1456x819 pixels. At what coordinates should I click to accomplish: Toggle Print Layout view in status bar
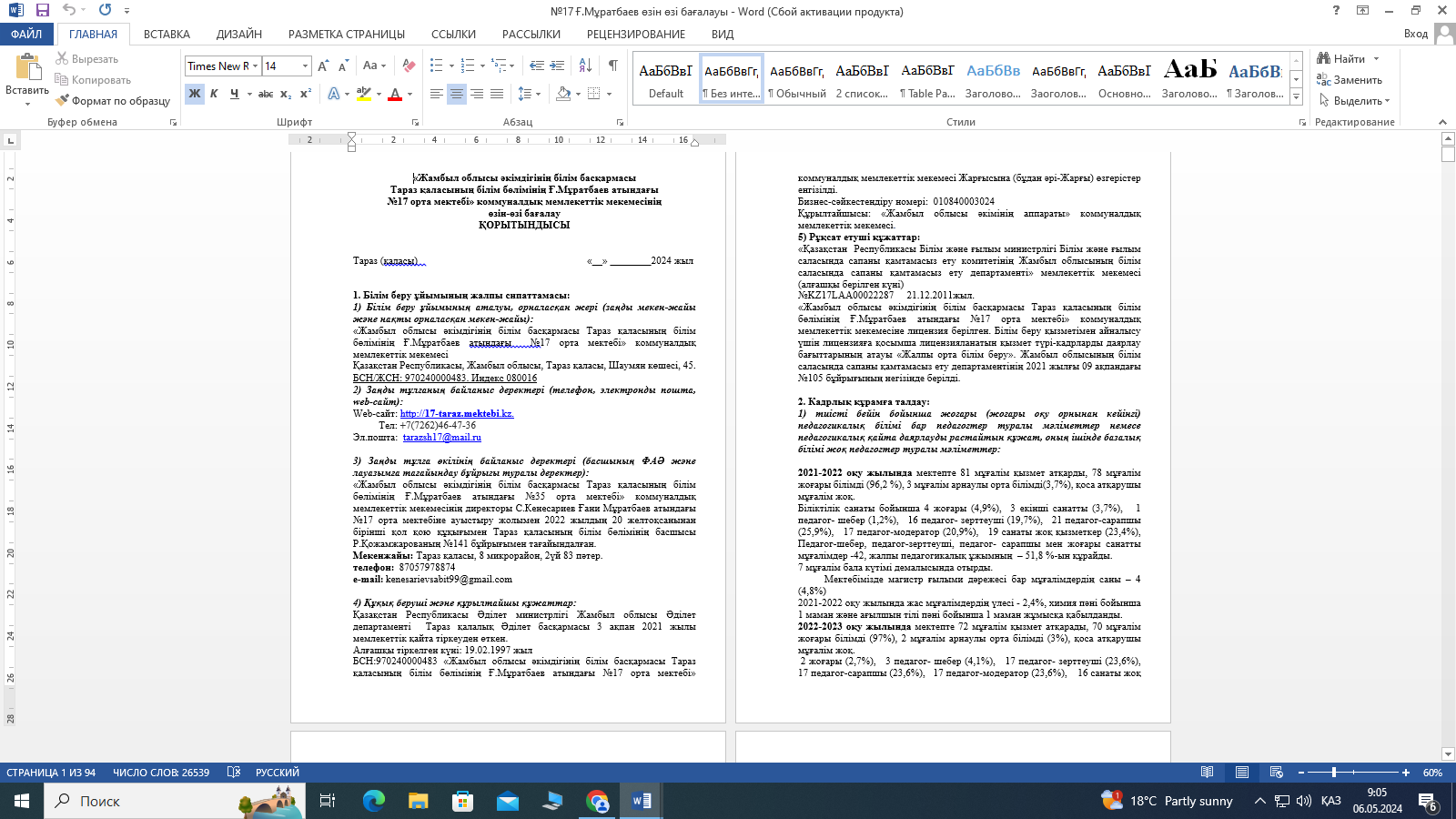point(1241,773)
